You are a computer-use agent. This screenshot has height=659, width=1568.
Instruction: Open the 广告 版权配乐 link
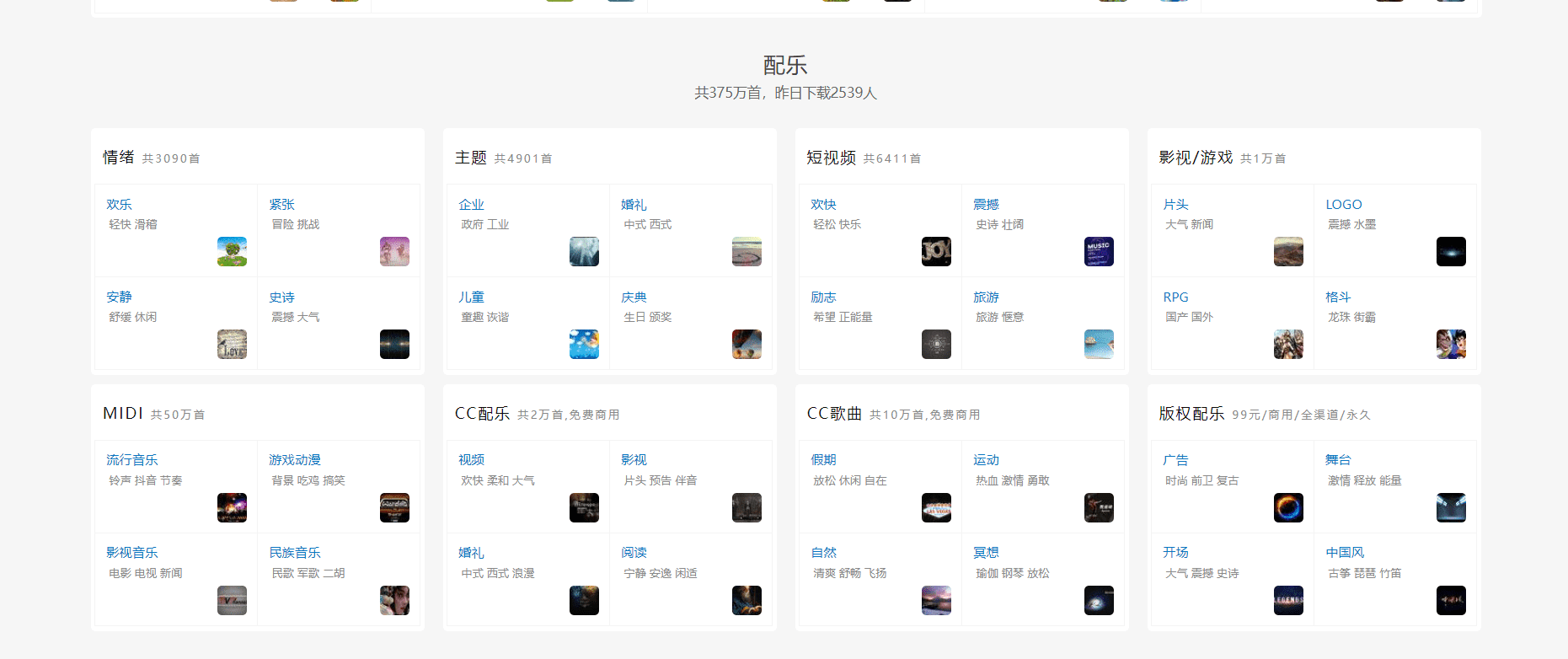pyautogui.click(x=1175, y=459)
